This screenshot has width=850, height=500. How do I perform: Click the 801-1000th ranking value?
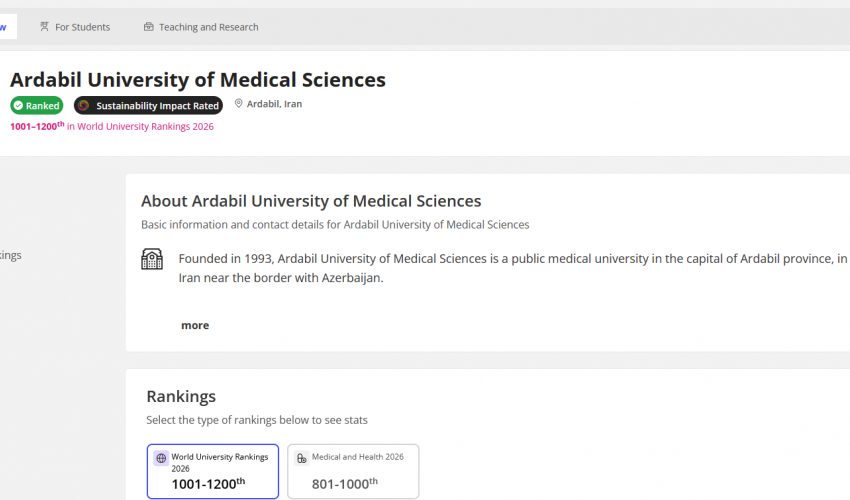(x=345, y=483)
